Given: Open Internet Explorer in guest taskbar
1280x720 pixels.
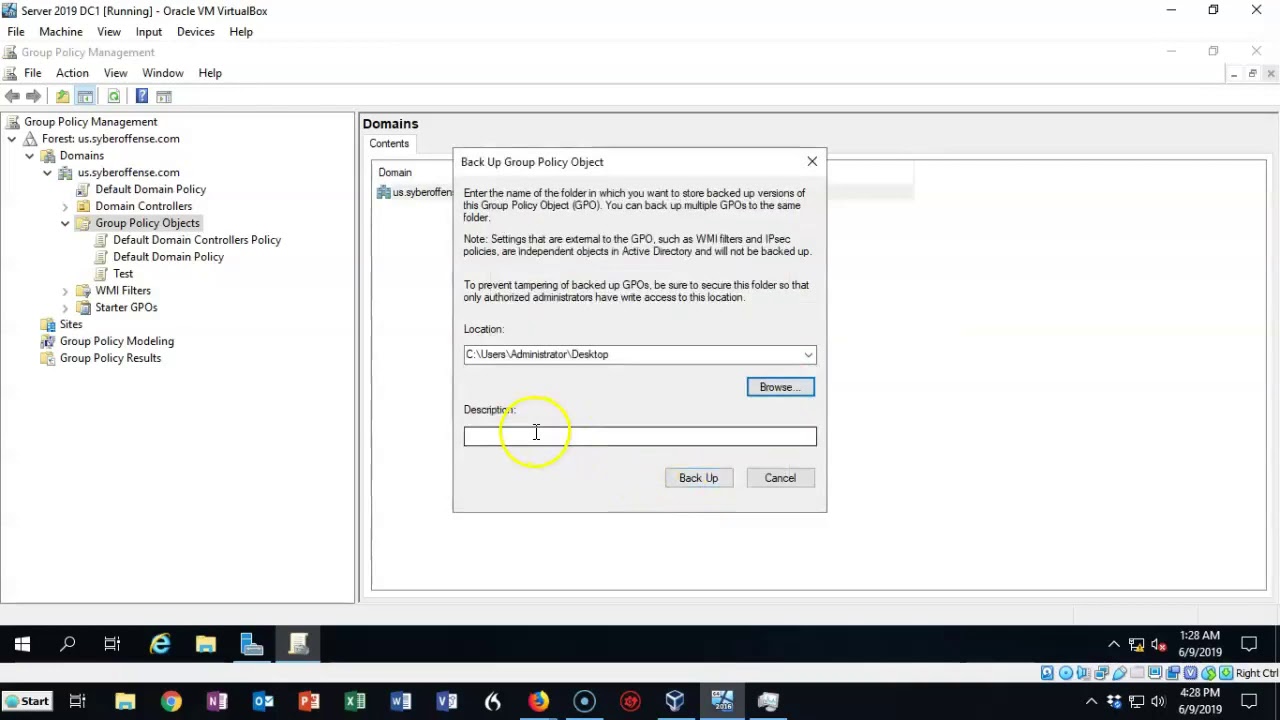Looking at the screenshot, I should coord(160,645).
